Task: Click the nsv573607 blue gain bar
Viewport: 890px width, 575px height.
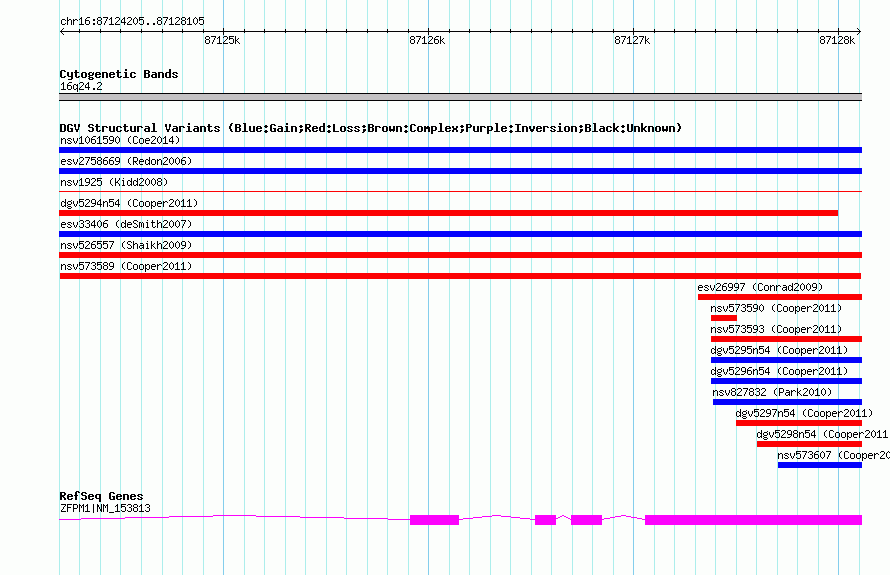Action: pyautogui.click(x=820, y=465)
